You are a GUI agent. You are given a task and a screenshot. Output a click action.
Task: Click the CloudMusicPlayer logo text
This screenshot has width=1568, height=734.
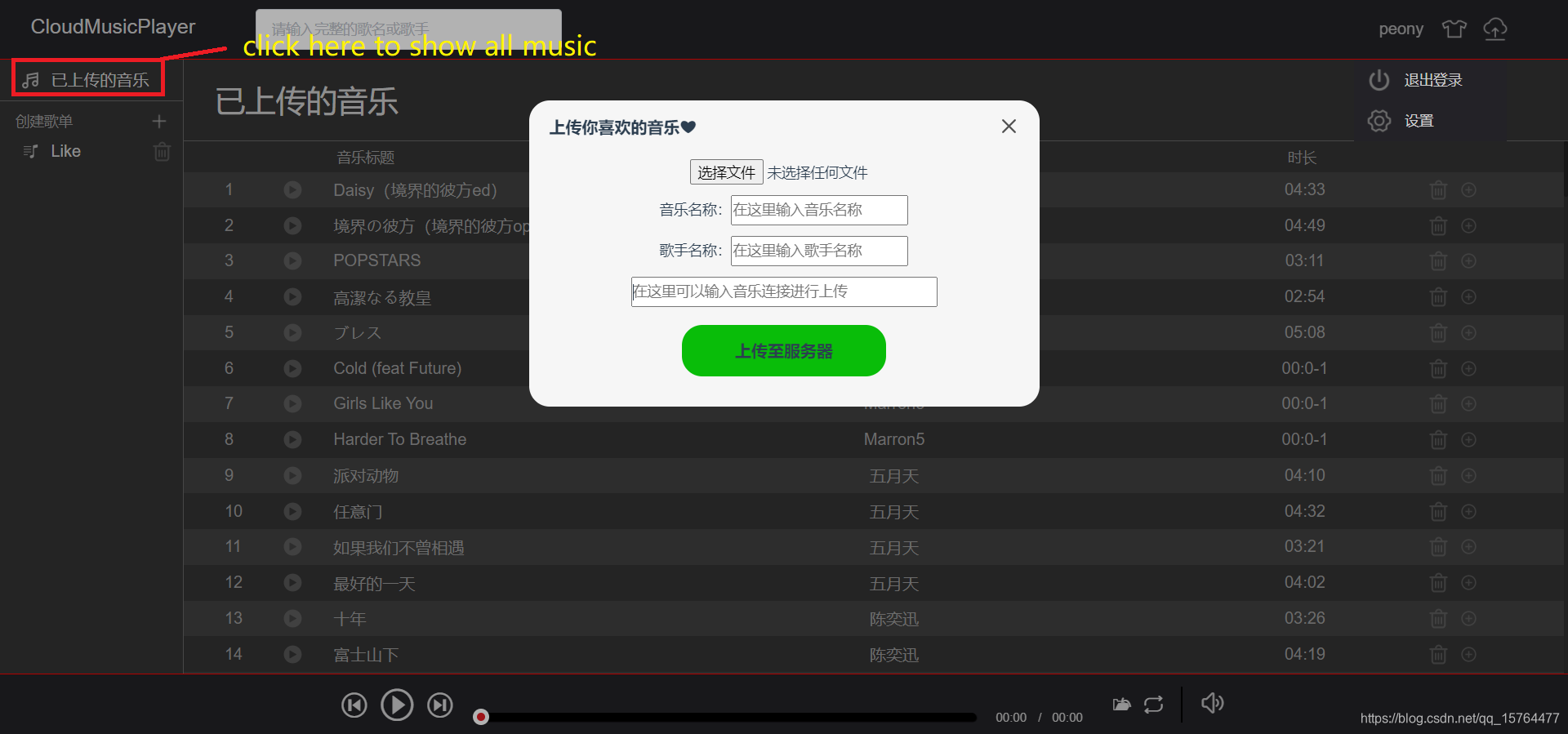click(113, 26)
